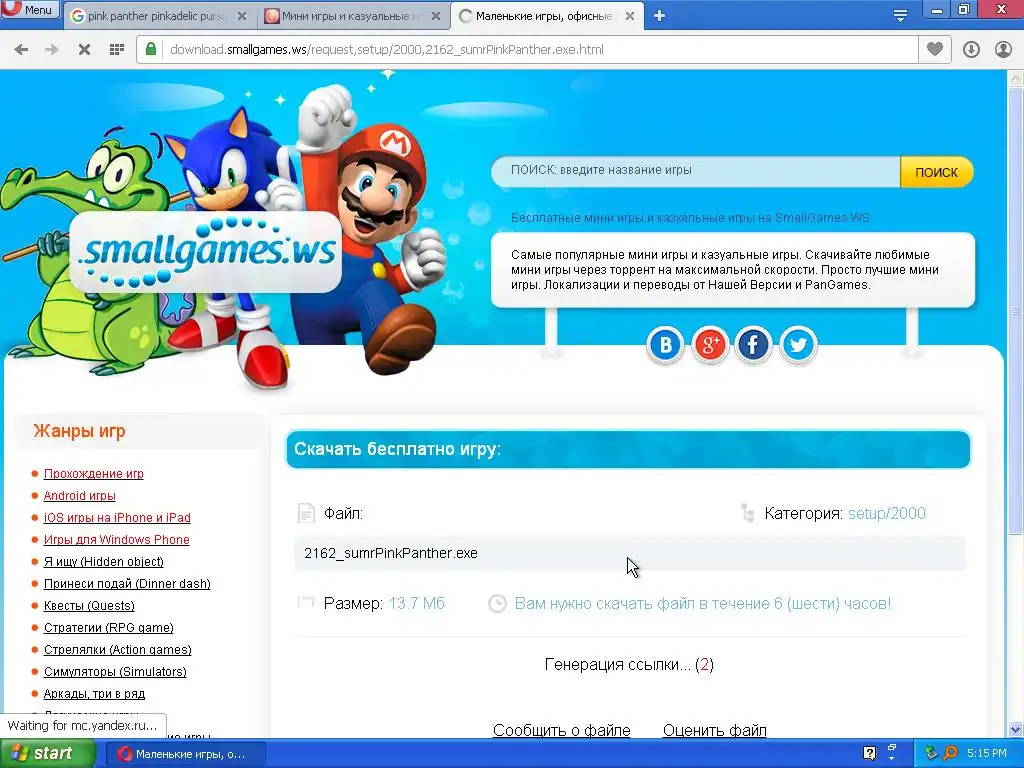Click the vertical scrollbar thumb
Image resolution: width=1024 pixels, height=768 pixels.
click(x=1016, y=310)
